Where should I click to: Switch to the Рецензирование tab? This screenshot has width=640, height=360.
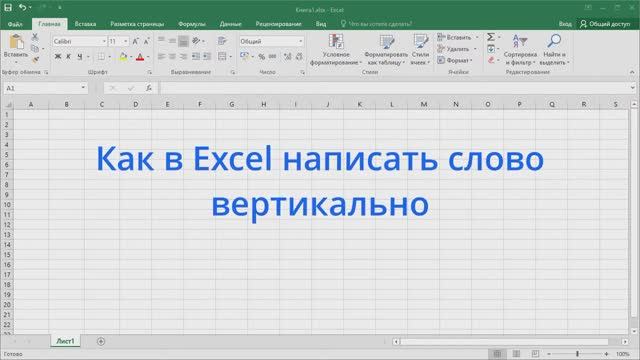pos(278,24)
